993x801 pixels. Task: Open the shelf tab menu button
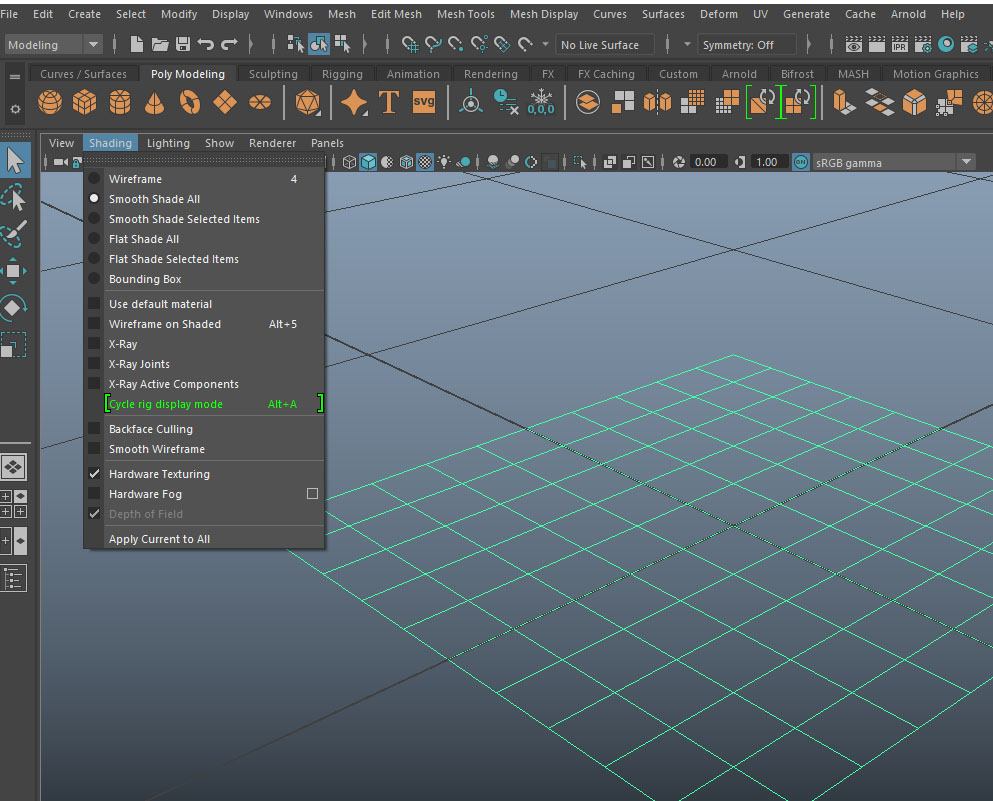point(15,77)
